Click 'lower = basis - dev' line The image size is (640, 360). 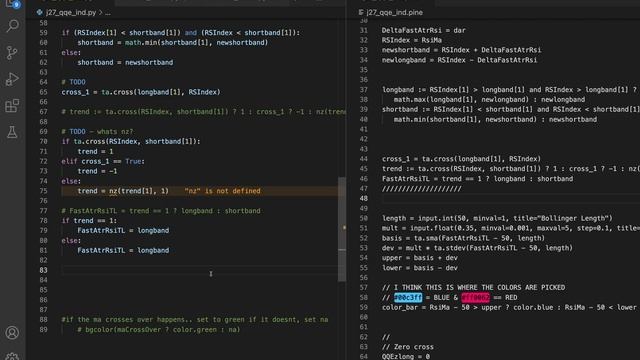click(420, 268)
